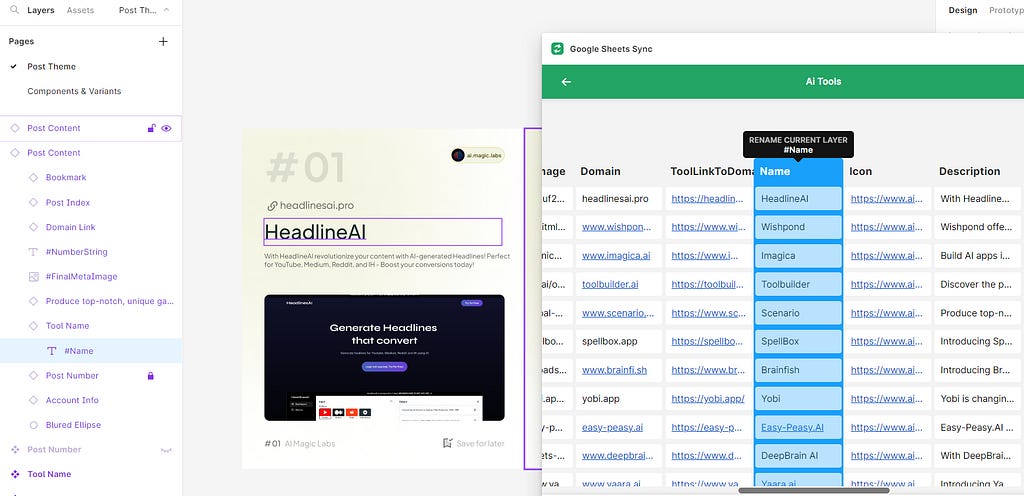Open the Design tab
Screen dimensions: 1024x496
[963, 10]
